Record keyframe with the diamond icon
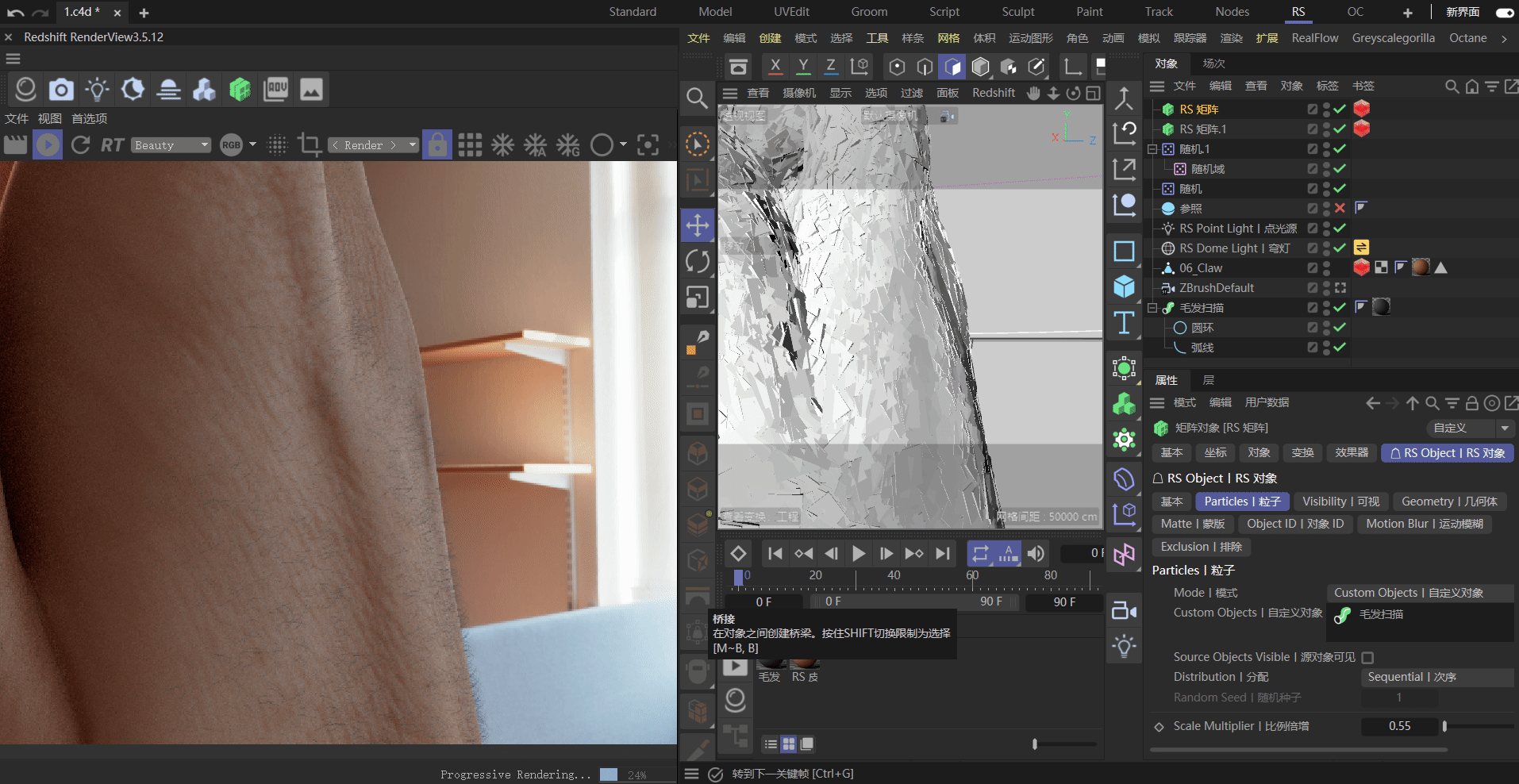Screen dimensions: 1519x784 point(738,554)
